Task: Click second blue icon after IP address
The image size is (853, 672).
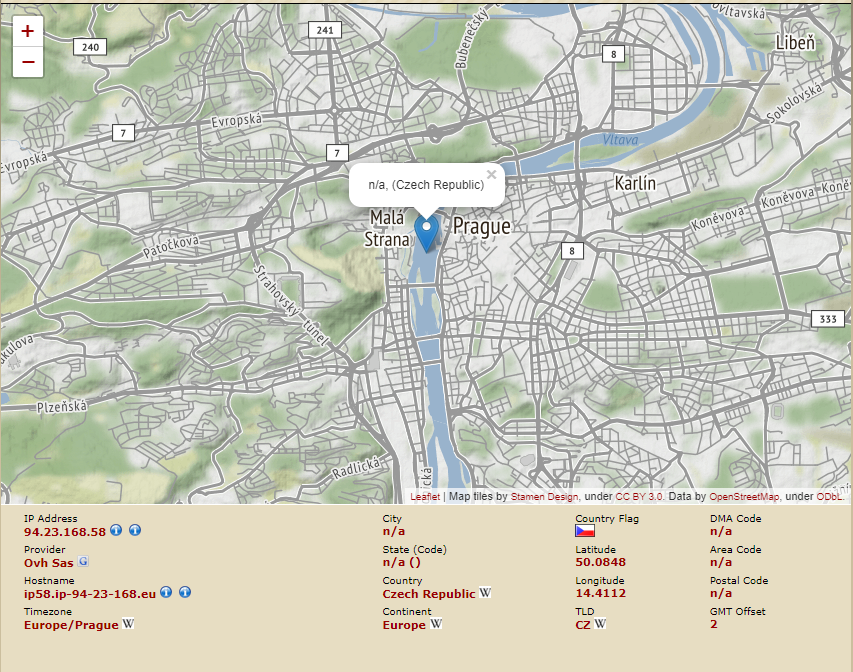Action: pos(135,530)
